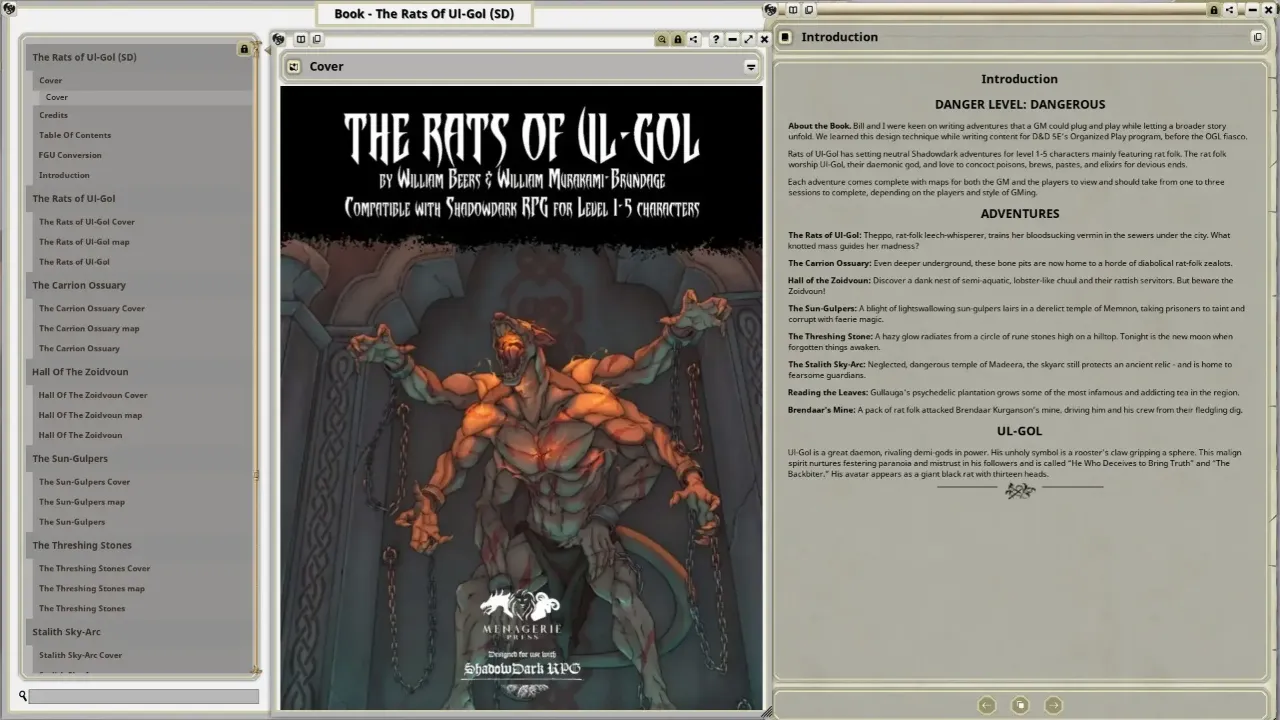Viewport: 1280px width, 720px height.
Task: Go to the previous page with the left arrow
Action: point(987,705)
